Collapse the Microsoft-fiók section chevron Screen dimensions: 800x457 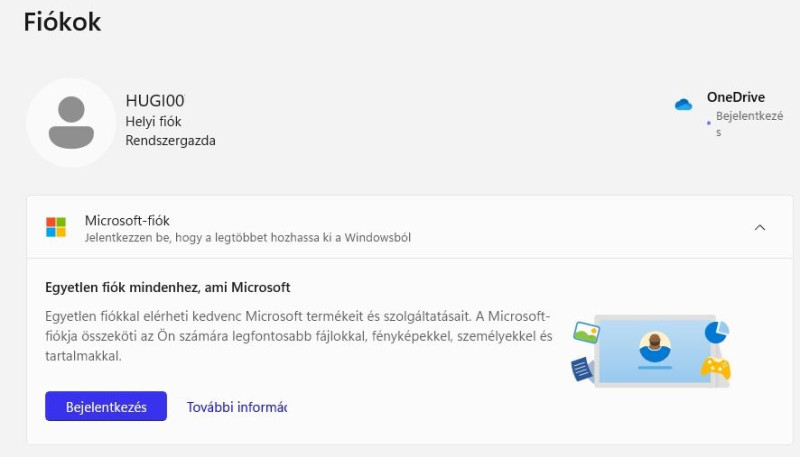tap(760, 227)
